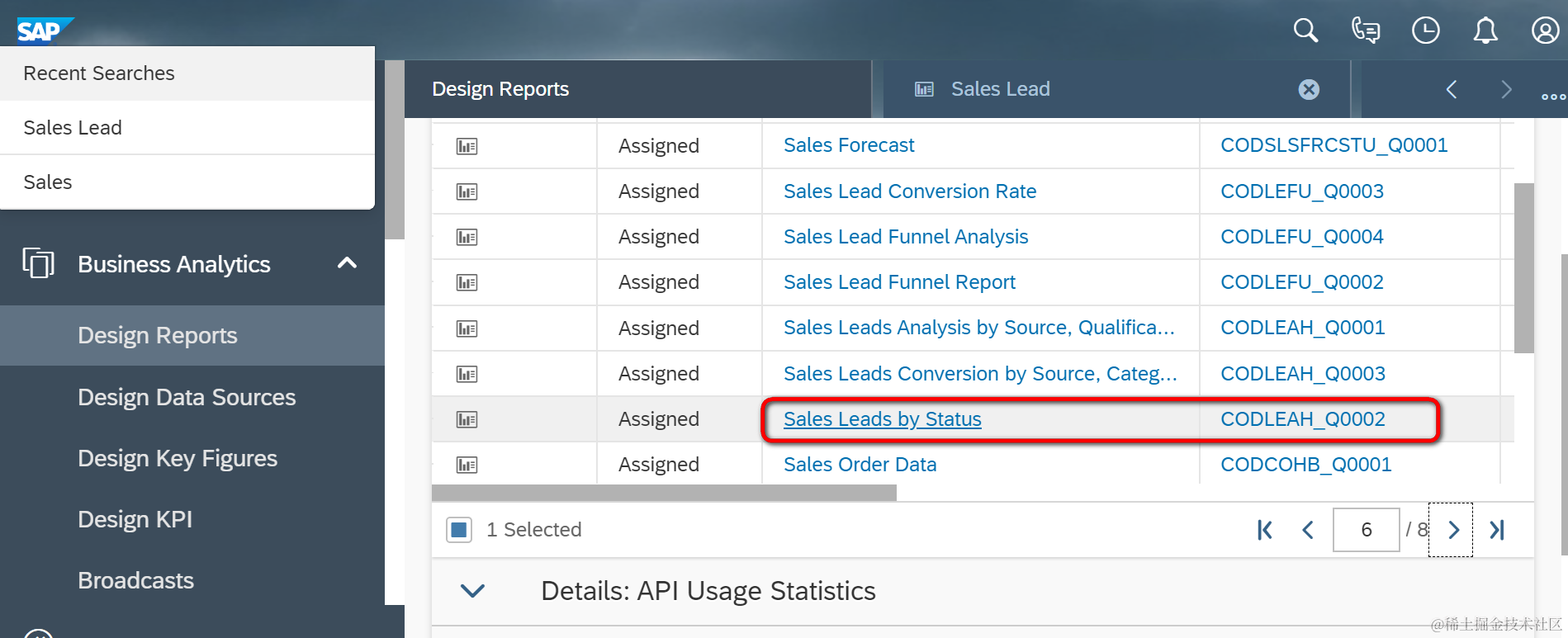Open the CODLEFU_Q0003 report ID link
The height and width of the screenshot is (638, 1568).
pos(1302,191)
